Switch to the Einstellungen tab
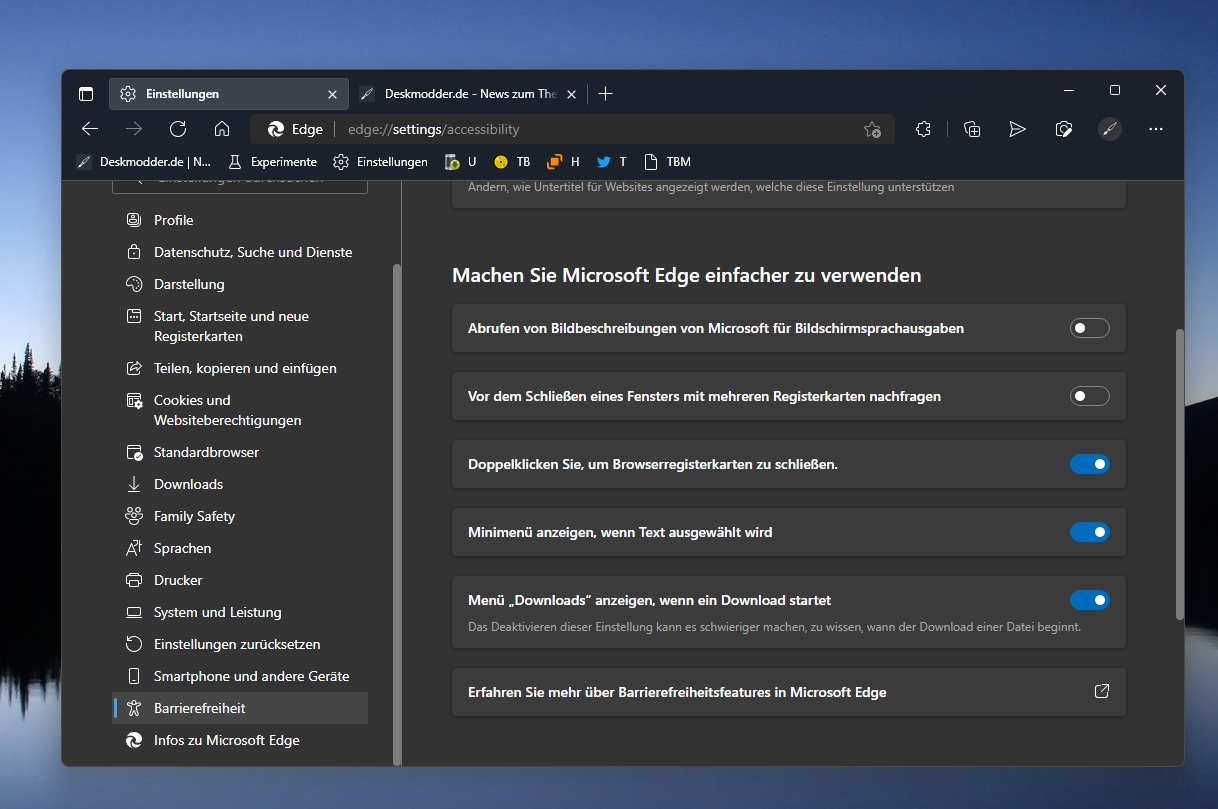Screen dimensions: 1218x809 [230, 94]
